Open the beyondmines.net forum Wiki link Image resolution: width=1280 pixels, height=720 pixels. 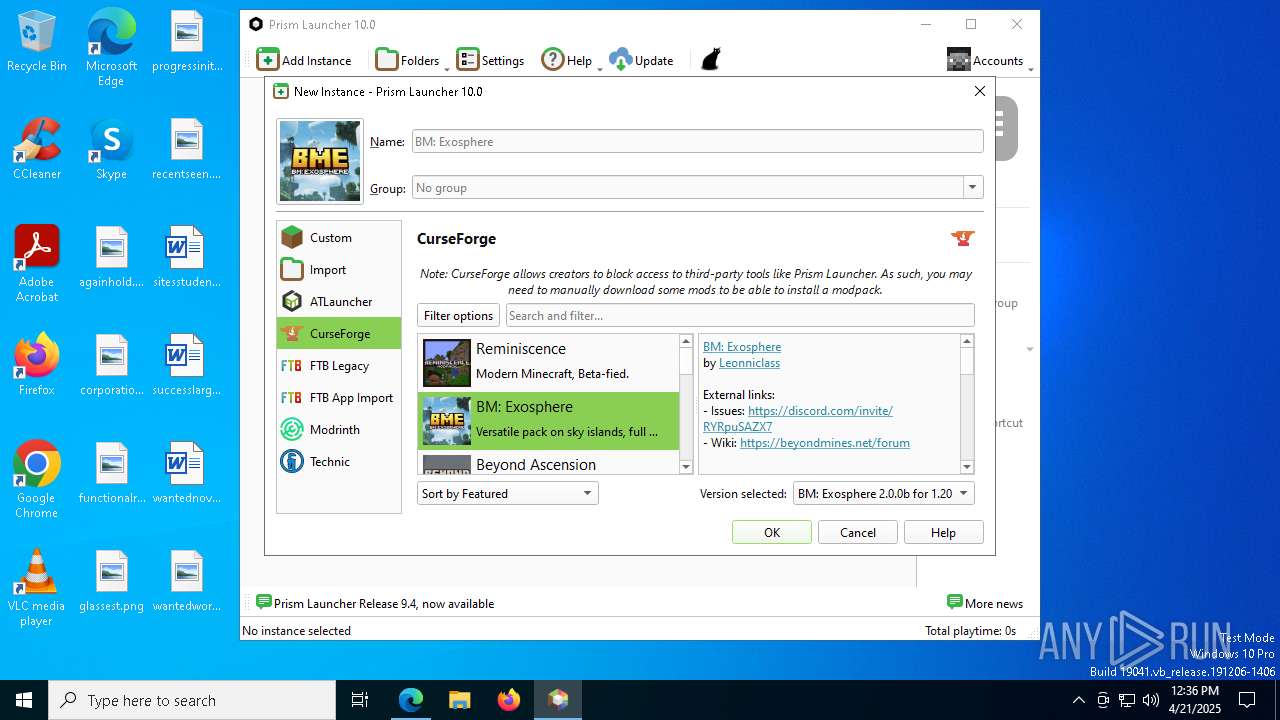click(x=825, y=443)
